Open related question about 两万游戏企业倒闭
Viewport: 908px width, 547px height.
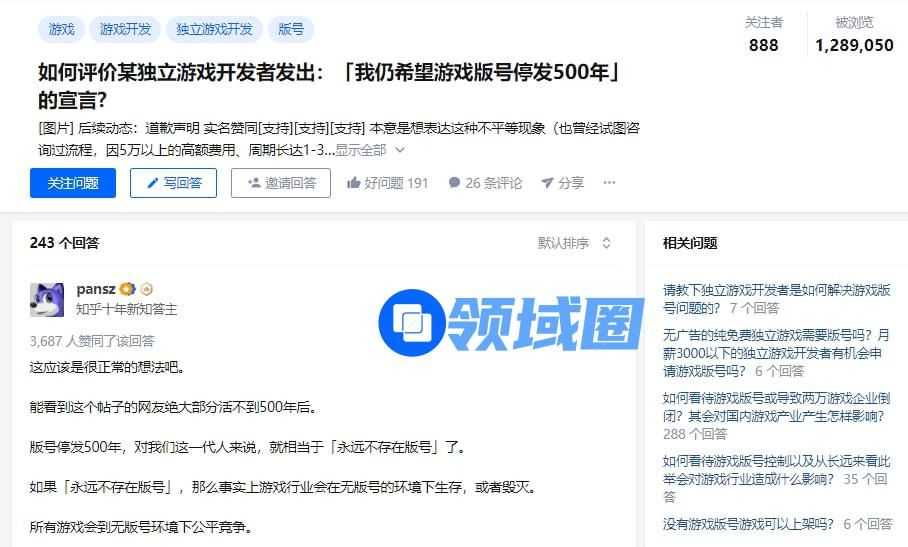[776, 407]
